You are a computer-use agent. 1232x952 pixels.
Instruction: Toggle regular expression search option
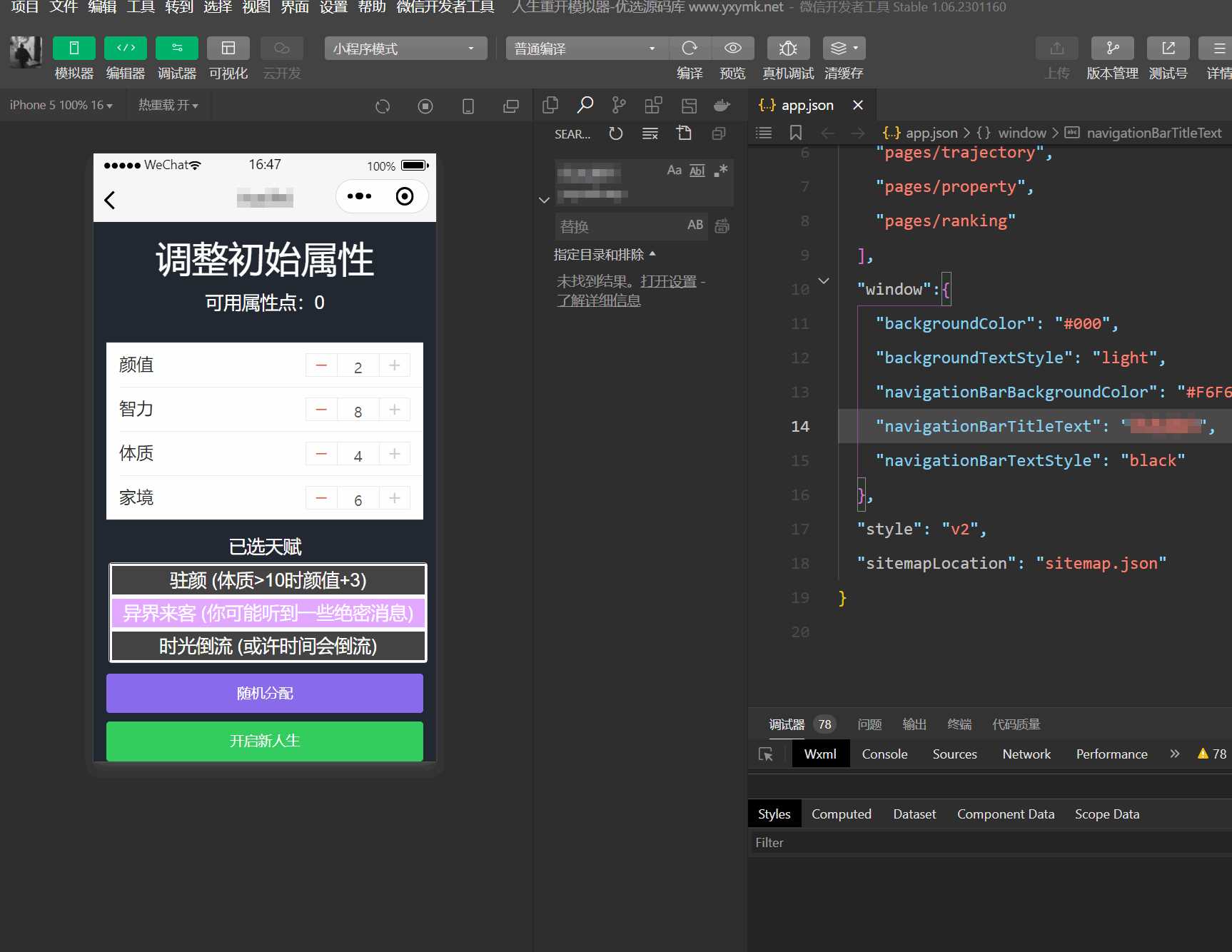click(721, 170)
